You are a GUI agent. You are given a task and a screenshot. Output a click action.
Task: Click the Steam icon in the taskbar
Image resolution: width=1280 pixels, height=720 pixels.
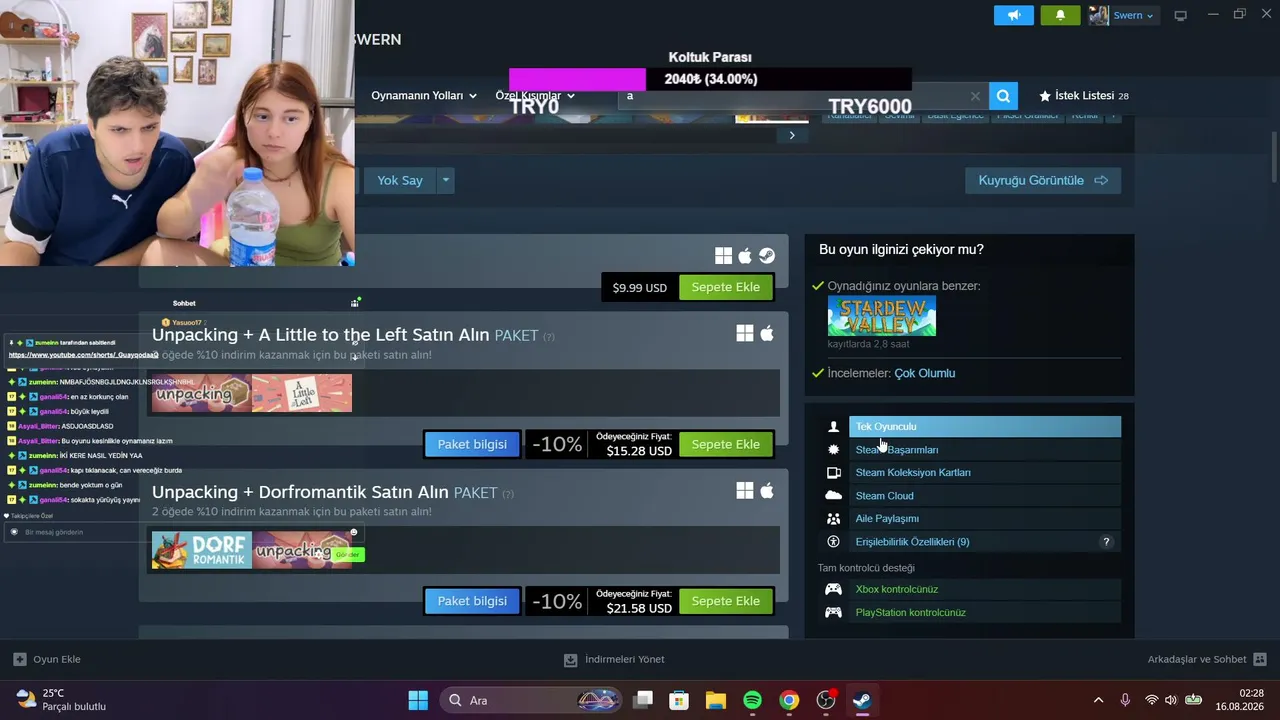pyautogui.click(x=862, y=700)
